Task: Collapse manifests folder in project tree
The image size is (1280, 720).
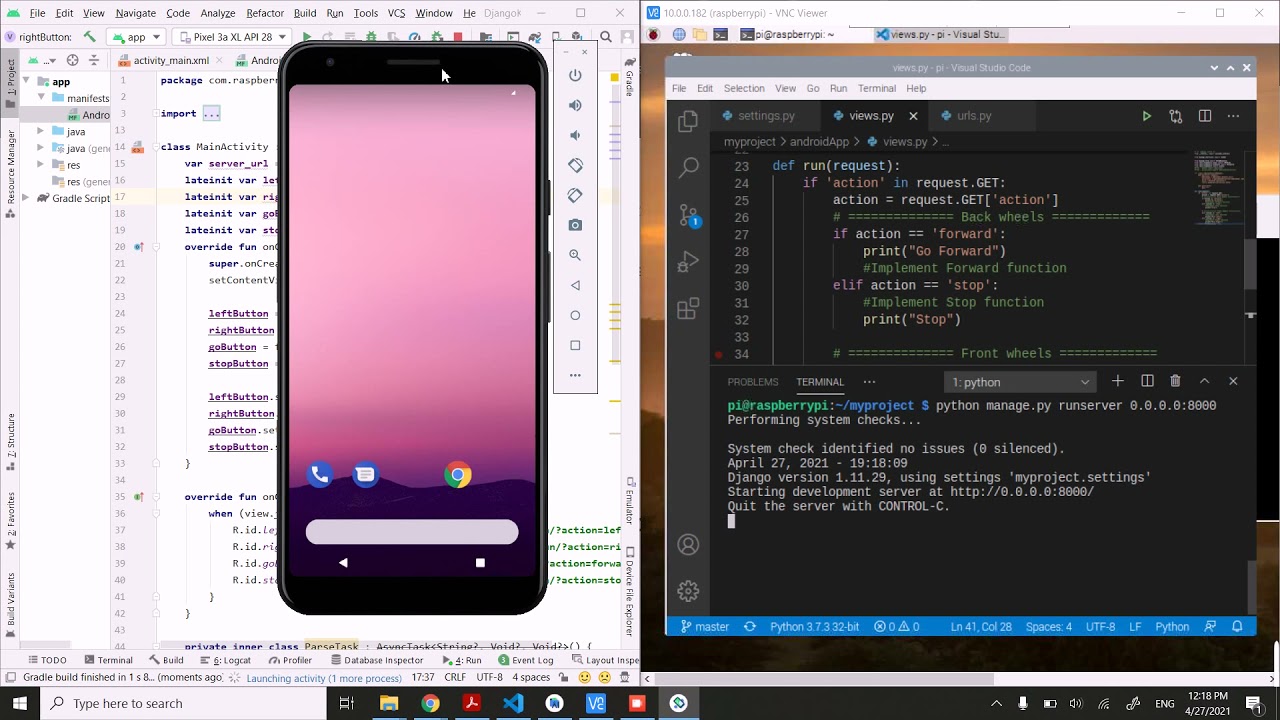Action: (41, 98)
